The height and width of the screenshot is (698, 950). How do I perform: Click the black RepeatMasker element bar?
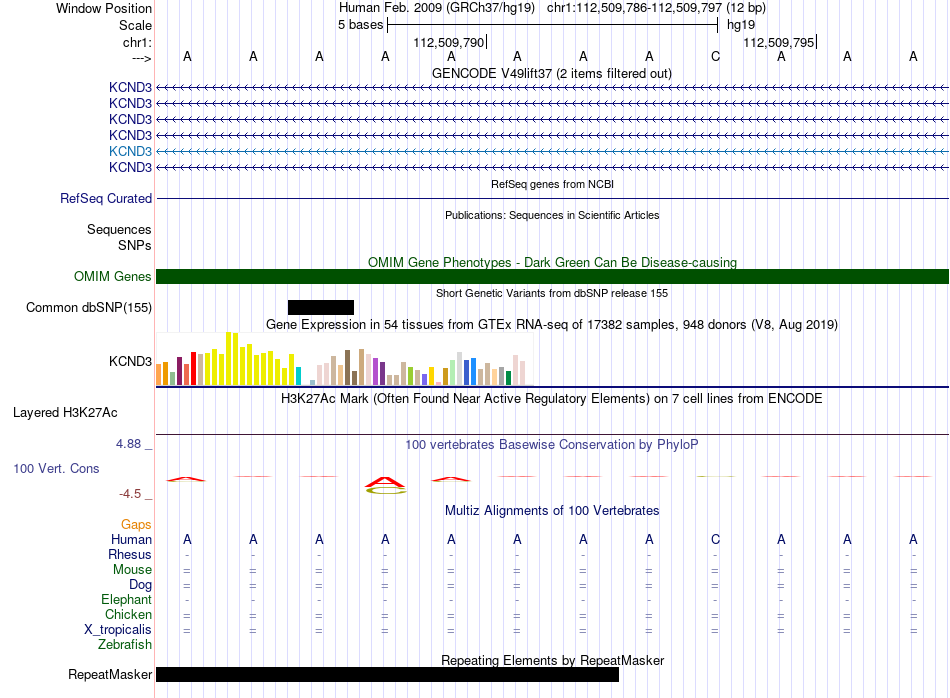click(x=387, y=674)
